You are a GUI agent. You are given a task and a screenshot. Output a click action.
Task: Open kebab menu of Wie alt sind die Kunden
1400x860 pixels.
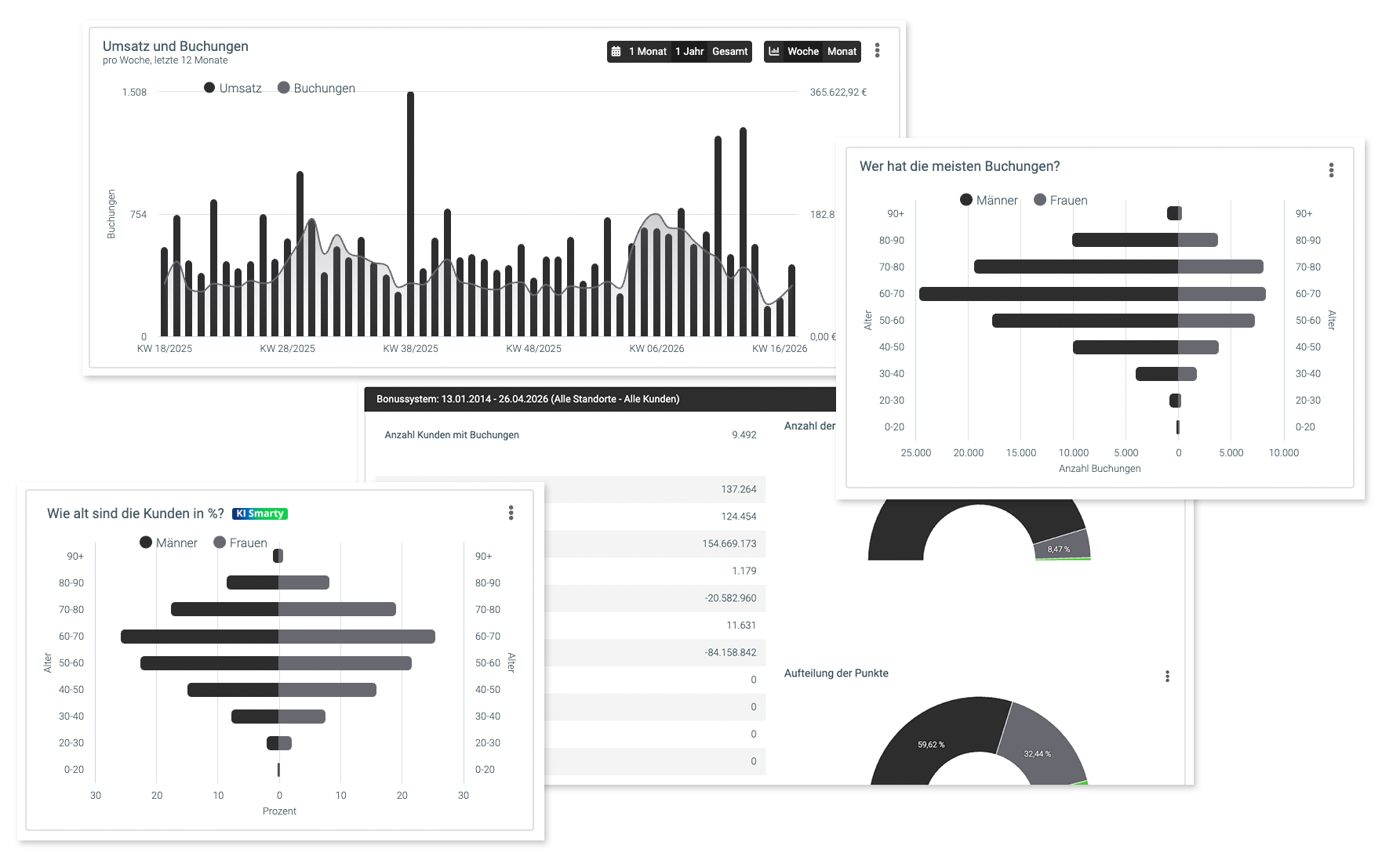click(511, 513)
